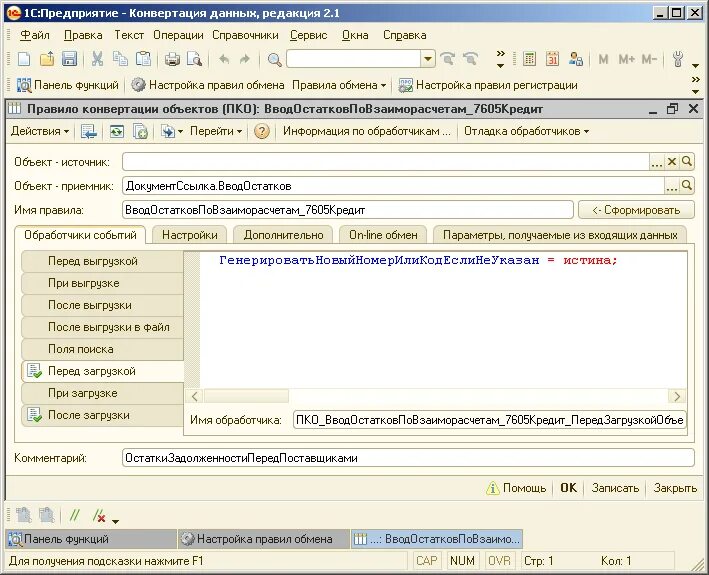Undo with the left arrow icon
709x575 pixels.
[223, 59]
